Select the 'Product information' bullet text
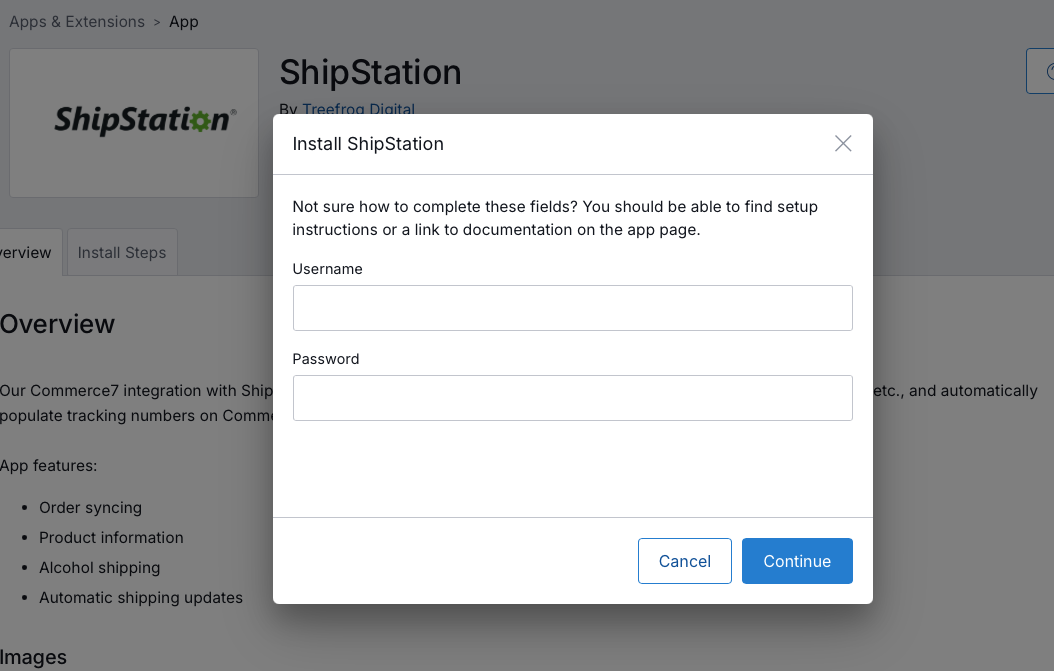Viewport: 1054px width, 671px height. [x=111, y=537]
